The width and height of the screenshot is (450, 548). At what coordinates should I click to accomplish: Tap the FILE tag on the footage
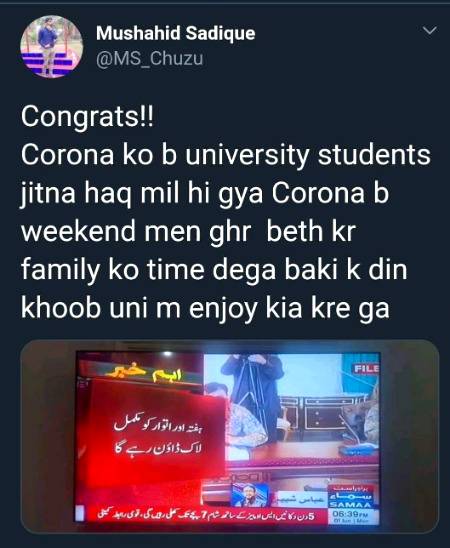click(x=366, y=368)
